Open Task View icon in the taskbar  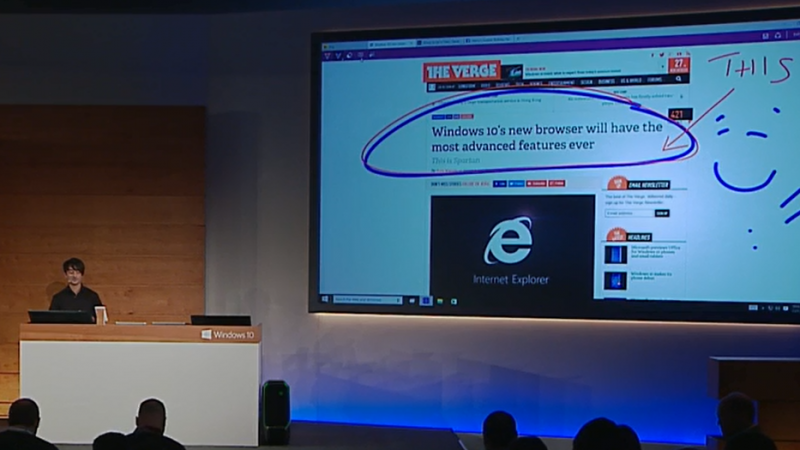coord(412,301)
